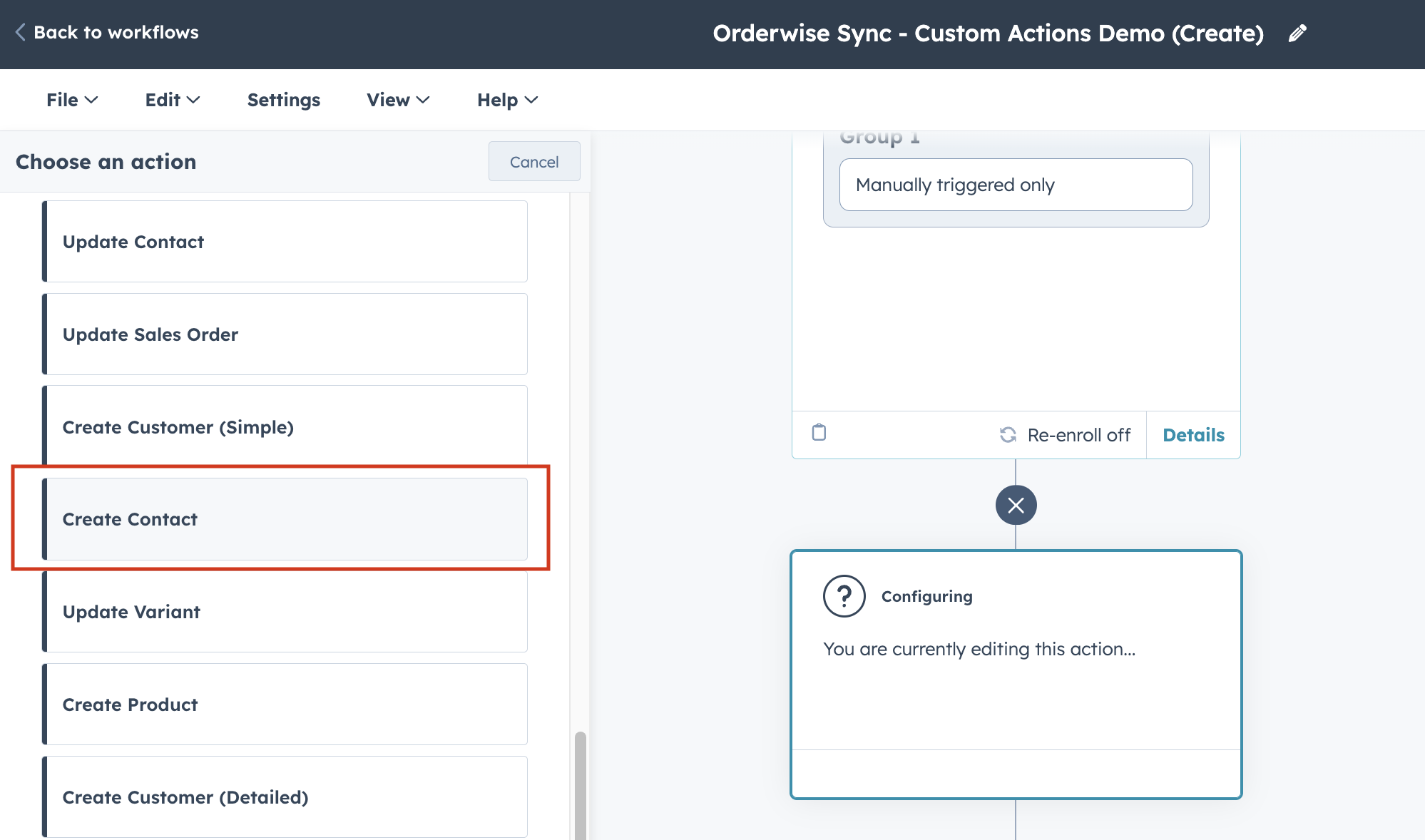Viewport: 1425px width, 840px height.
Task: Click the action list scrollbar thumb
Action: pos(581,785)
